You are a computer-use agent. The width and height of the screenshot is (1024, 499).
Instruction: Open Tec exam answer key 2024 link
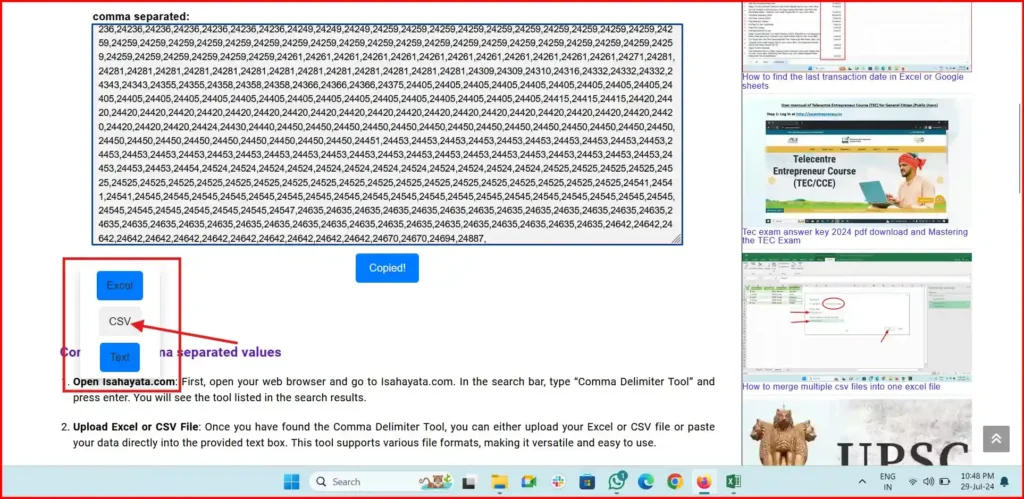[854, 236]
